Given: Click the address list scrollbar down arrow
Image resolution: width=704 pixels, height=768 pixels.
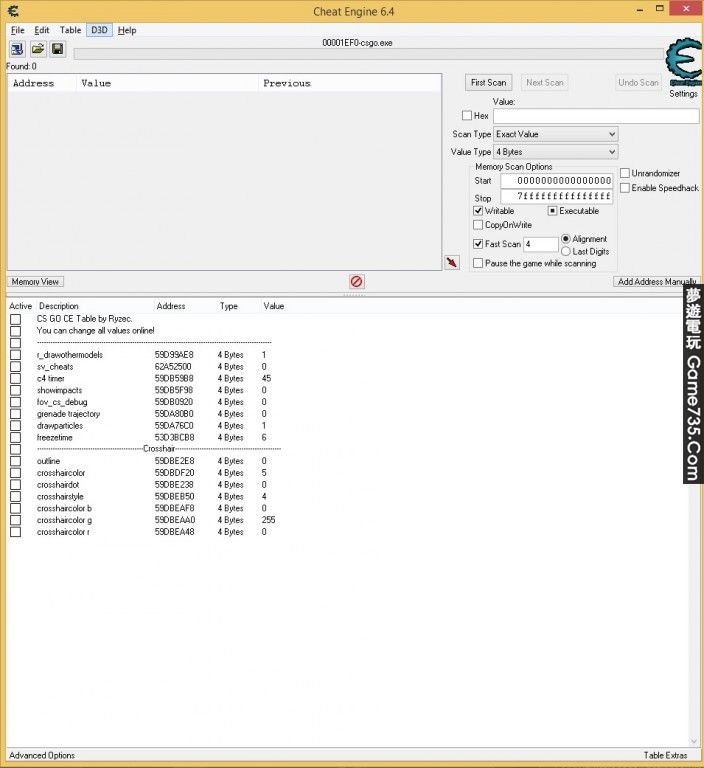Looking at the screenshot, I should [694, 741].
